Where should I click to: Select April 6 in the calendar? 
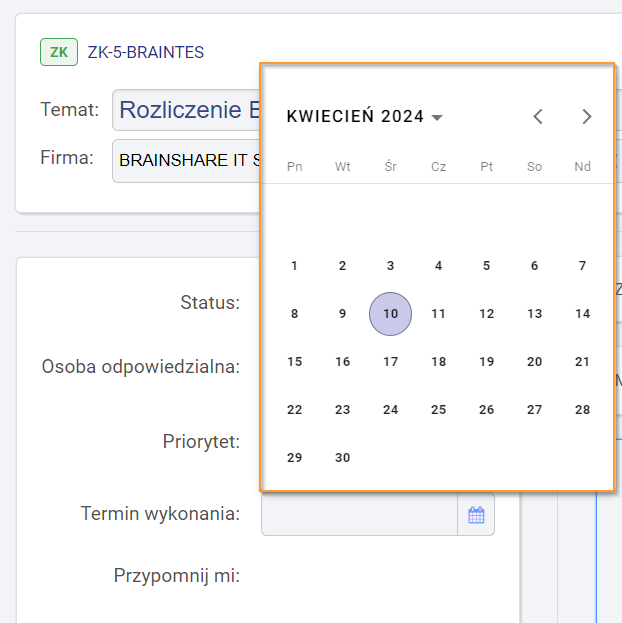(535, 265)
